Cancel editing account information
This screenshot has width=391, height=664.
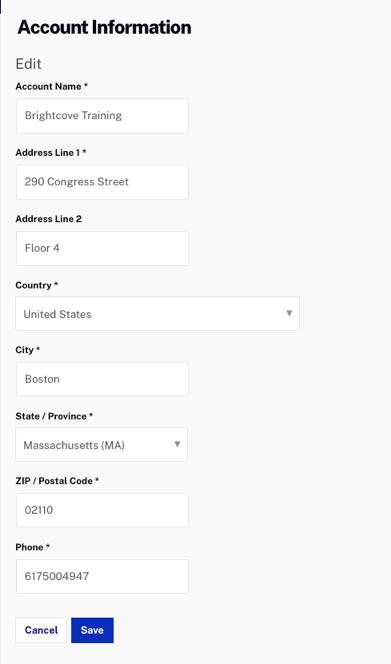[x=41, y=630]
